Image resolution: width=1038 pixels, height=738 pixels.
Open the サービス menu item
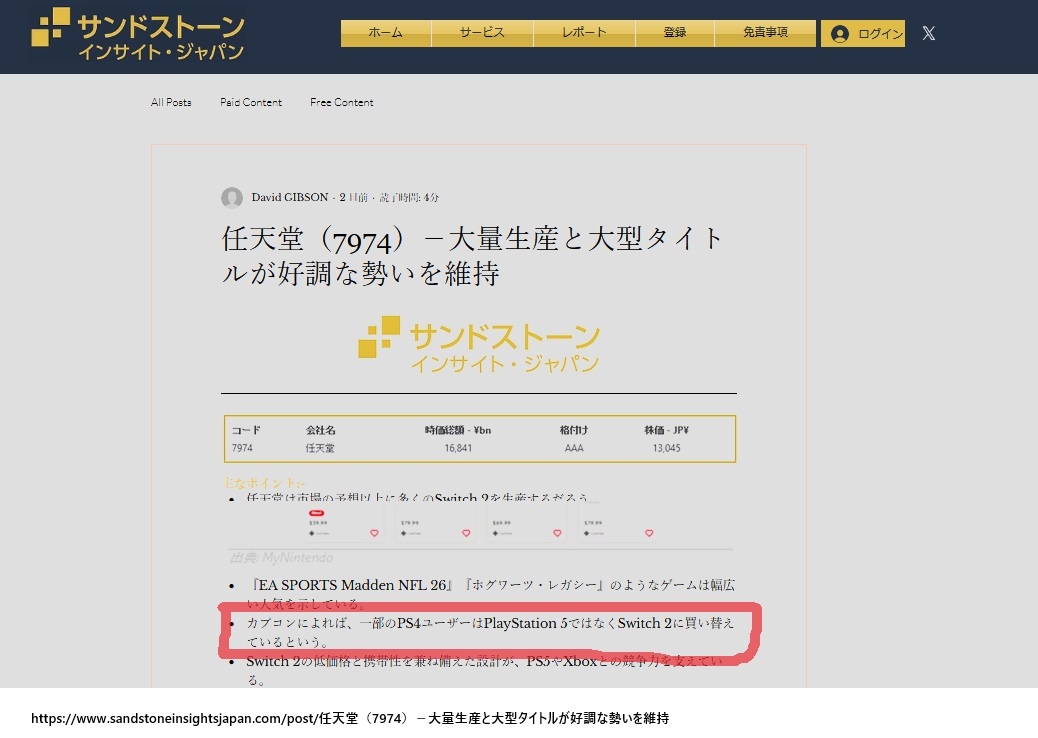[482, 33]
